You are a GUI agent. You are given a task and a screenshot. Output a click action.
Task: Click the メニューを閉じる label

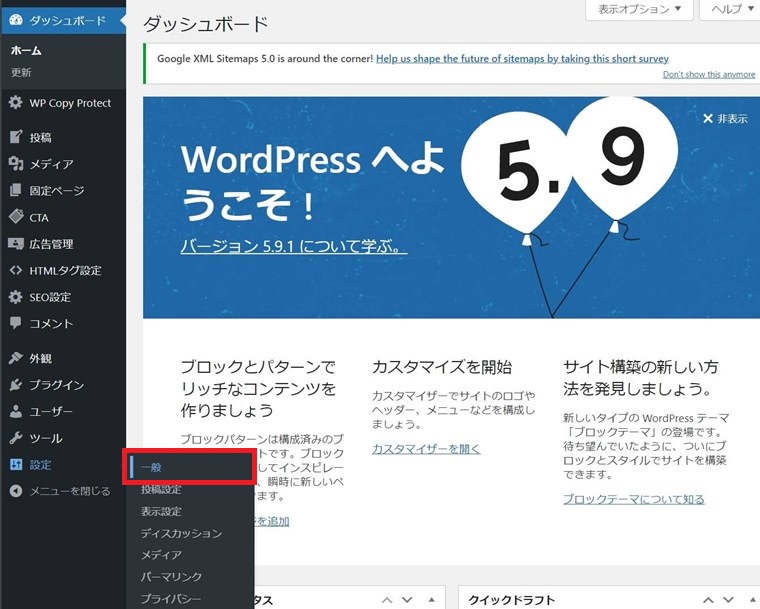[x=70, y=491]
